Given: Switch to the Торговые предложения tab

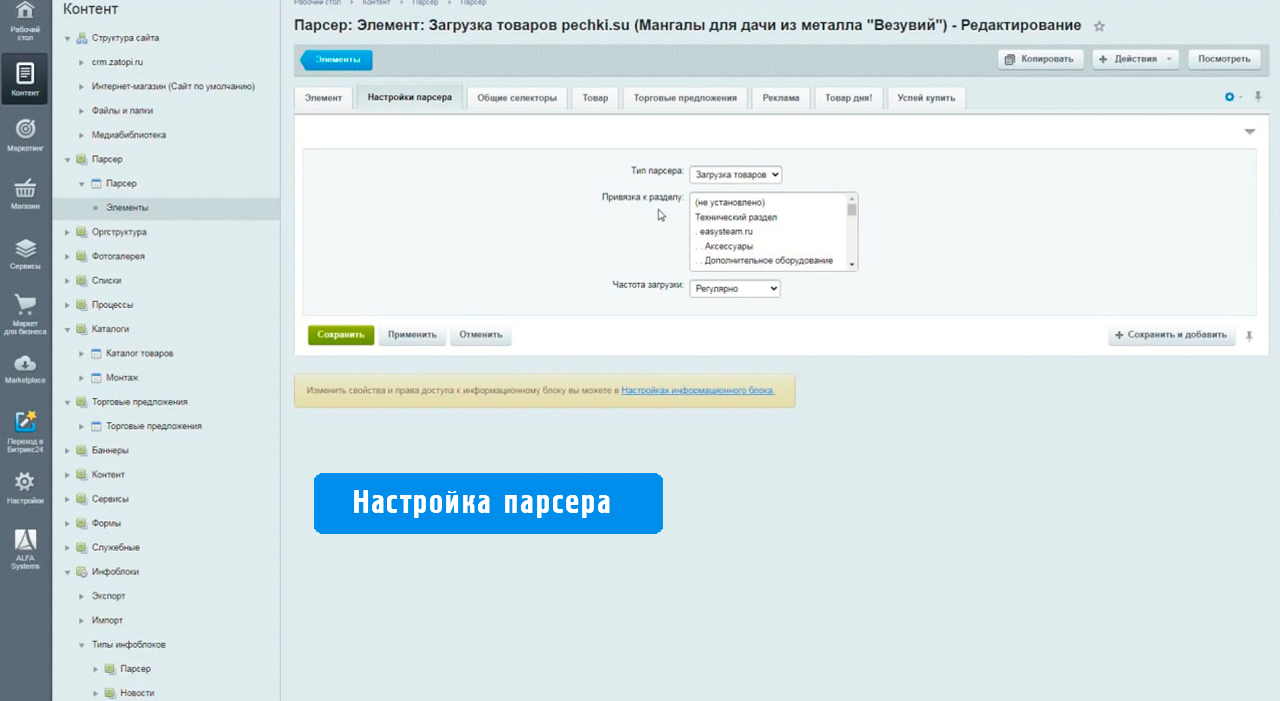Looking at the screenshot, I should [x=685, y=98].
